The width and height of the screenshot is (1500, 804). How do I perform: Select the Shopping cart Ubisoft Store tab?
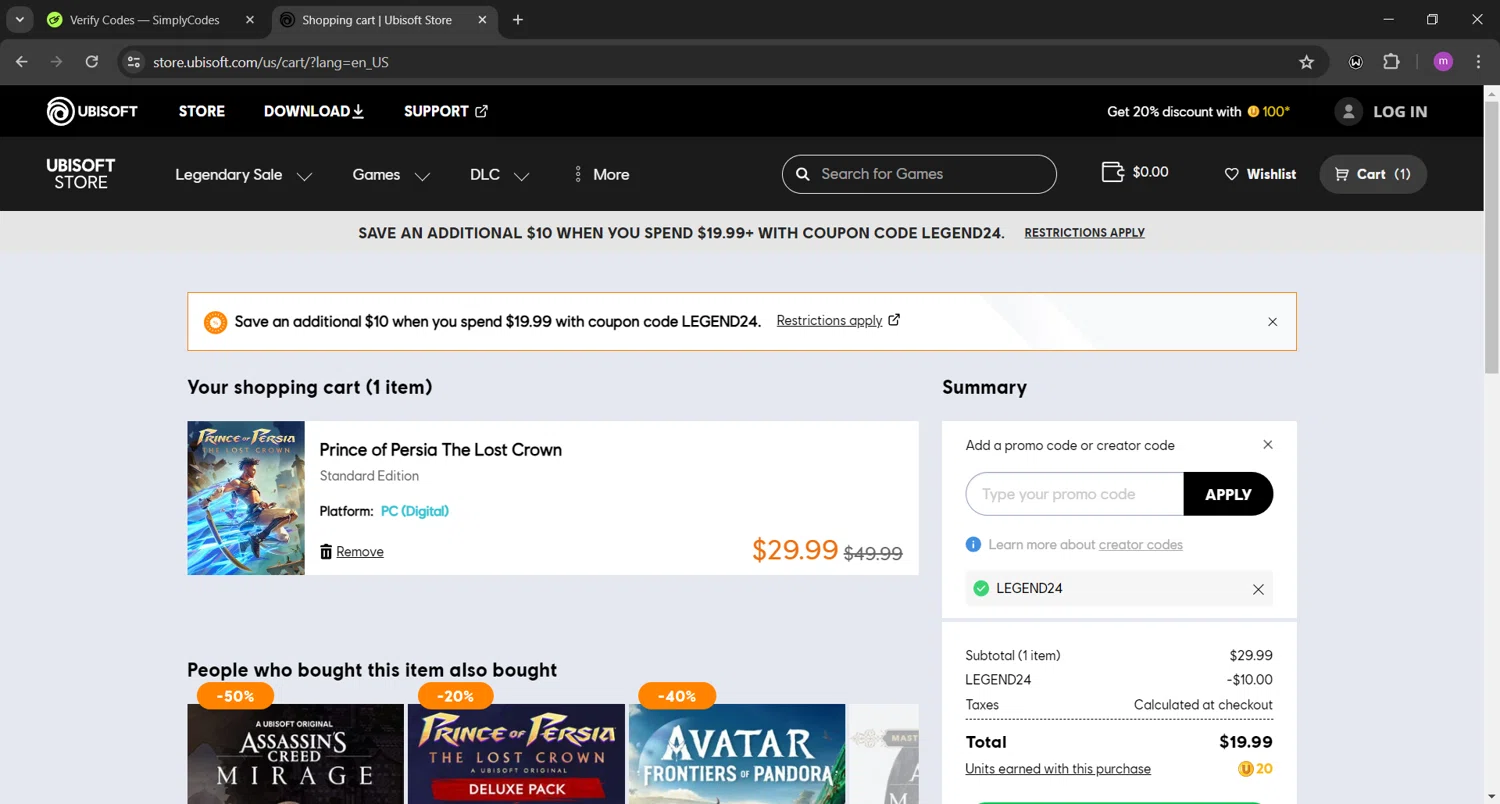tap(377, 20)
